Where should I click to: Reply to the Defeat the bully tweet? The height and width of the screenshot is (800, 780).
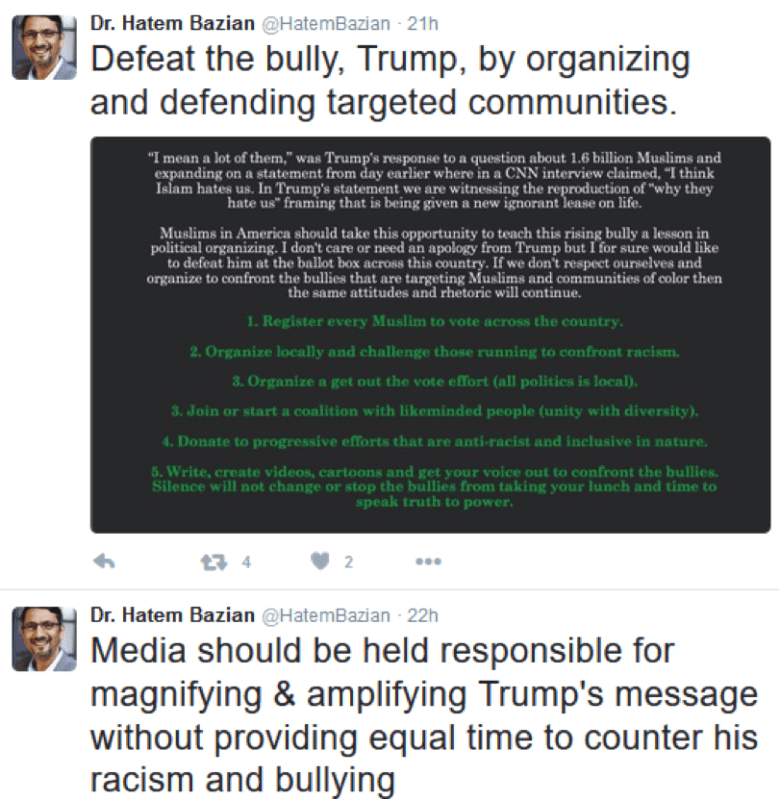[x=104, y=561]
